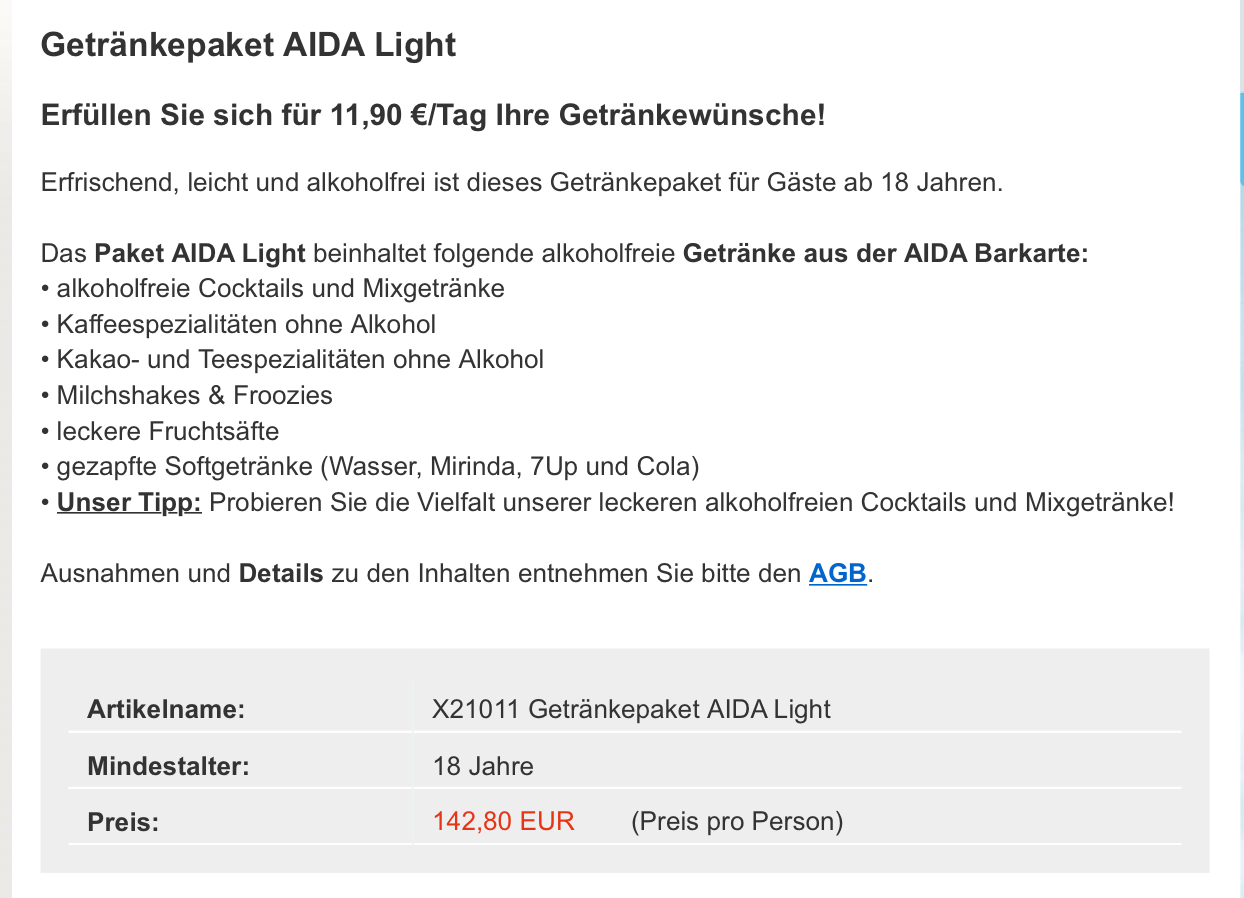
Task: Click the Mindestalter label
Action: [x=168, y=767]
